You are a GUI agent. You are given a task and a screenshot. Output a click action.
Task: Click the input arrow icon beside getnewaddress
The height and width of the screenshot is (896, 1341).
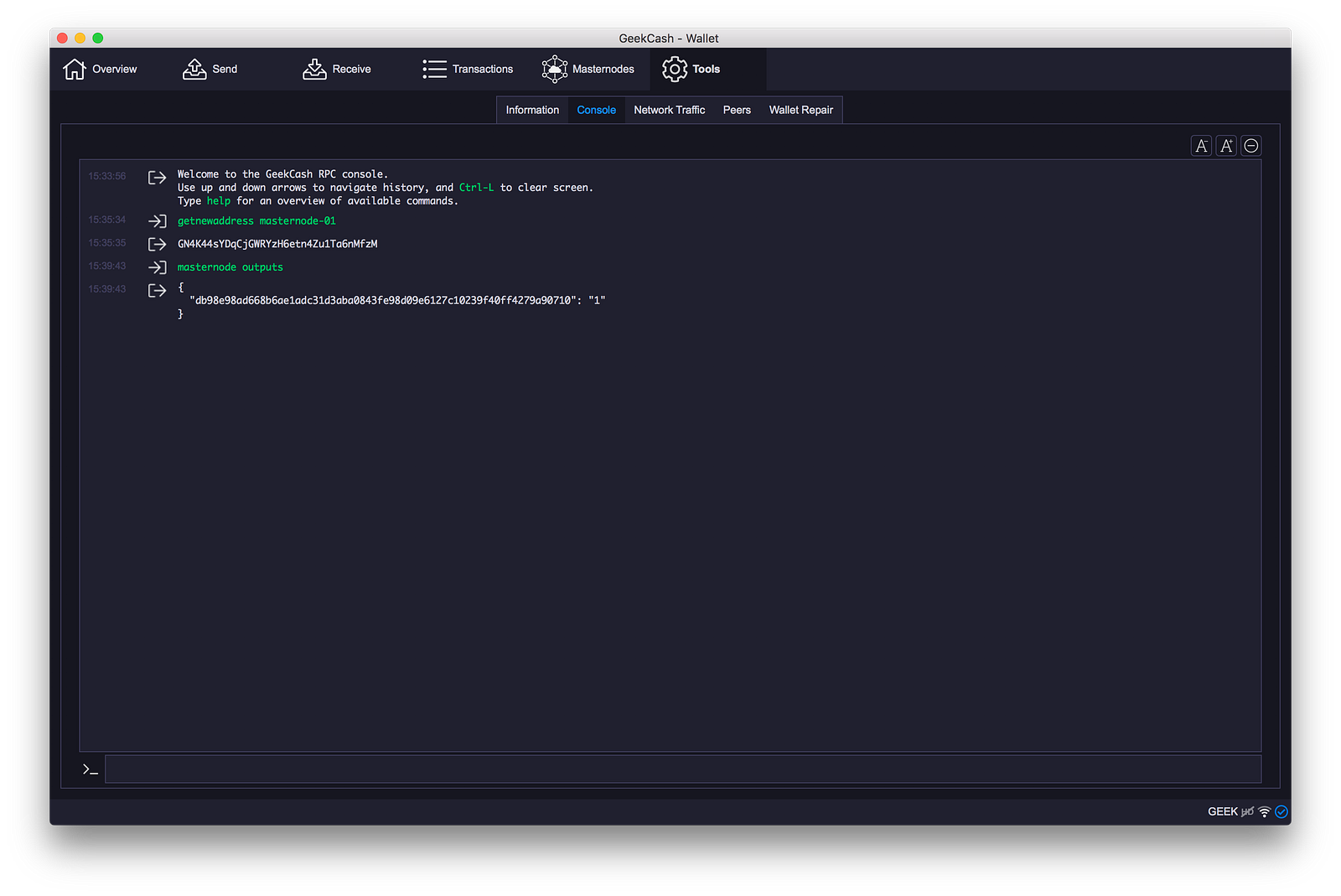pyautogui.click(x=157, y=221)
